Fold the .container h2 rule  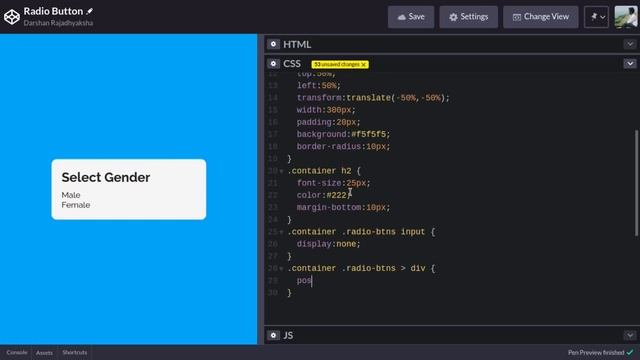pyautogui.click(x=282, y=171)
